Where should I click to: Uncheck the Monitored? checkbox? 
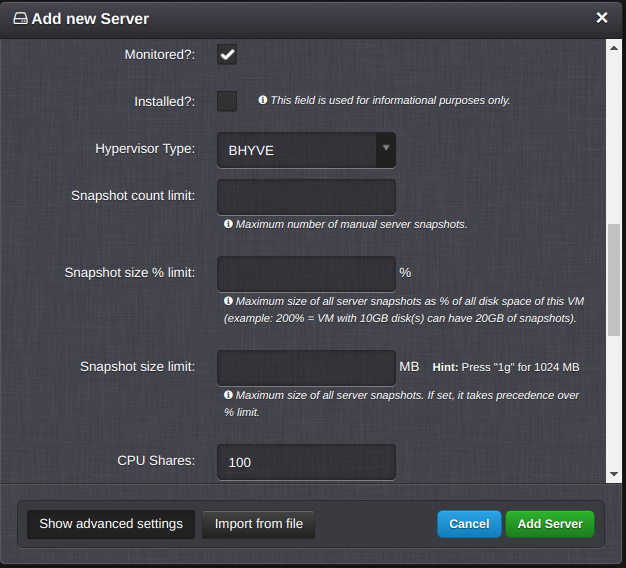[227, 54]
